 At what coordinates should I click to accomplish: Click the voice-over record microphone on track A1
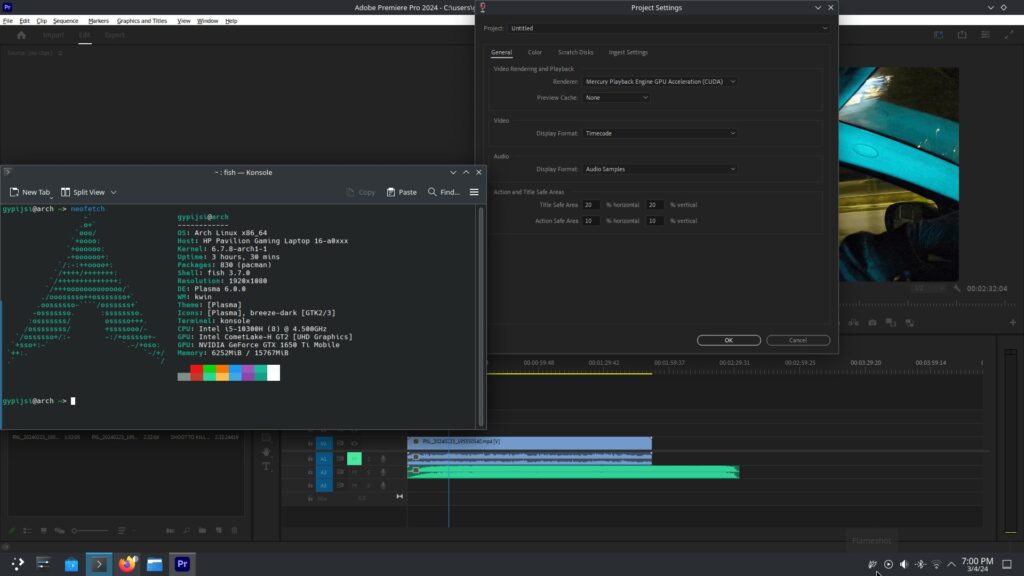(x=383, y=458)
